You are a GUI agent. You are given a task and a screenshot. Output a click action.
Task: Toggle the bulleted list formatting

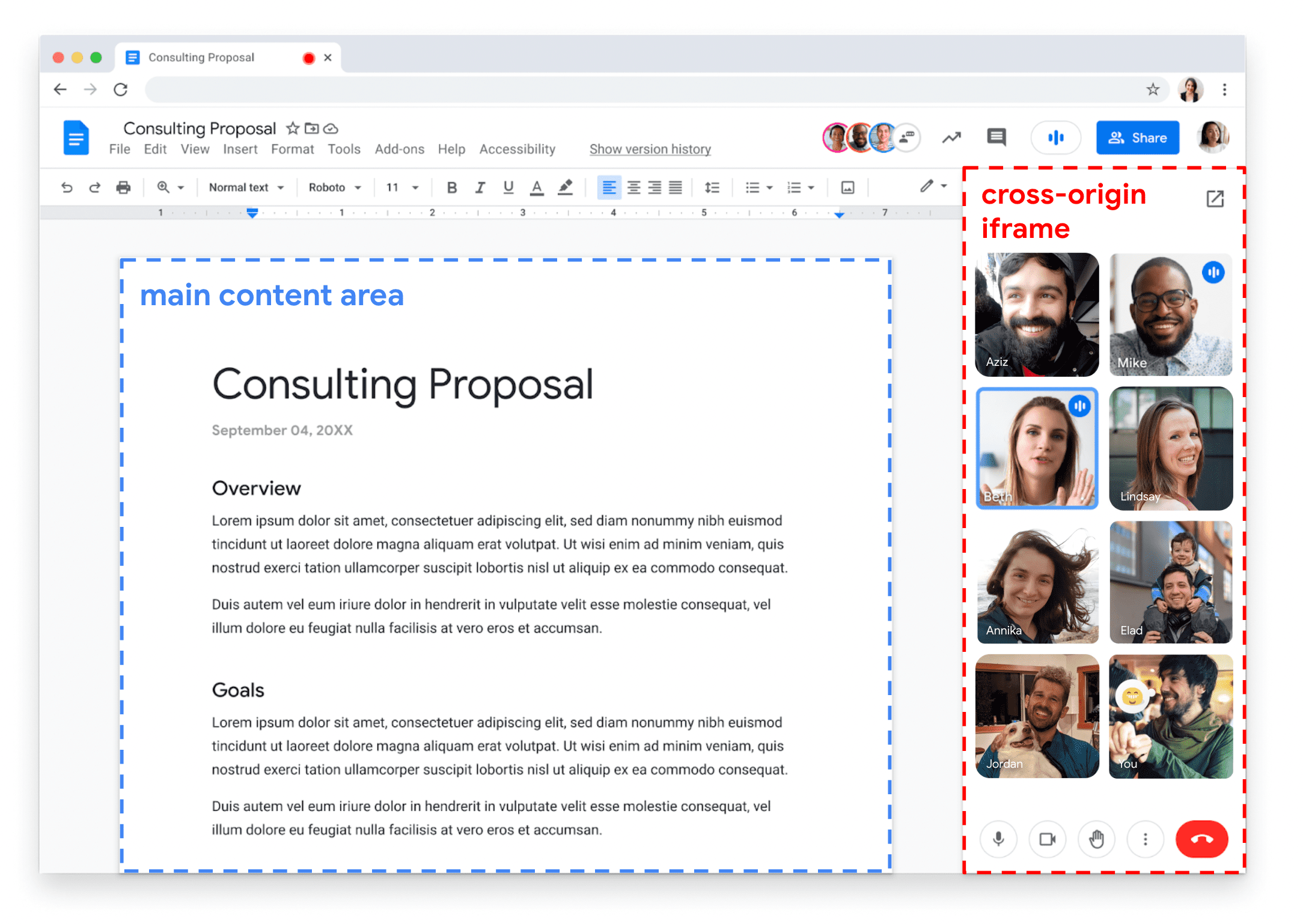751,189
